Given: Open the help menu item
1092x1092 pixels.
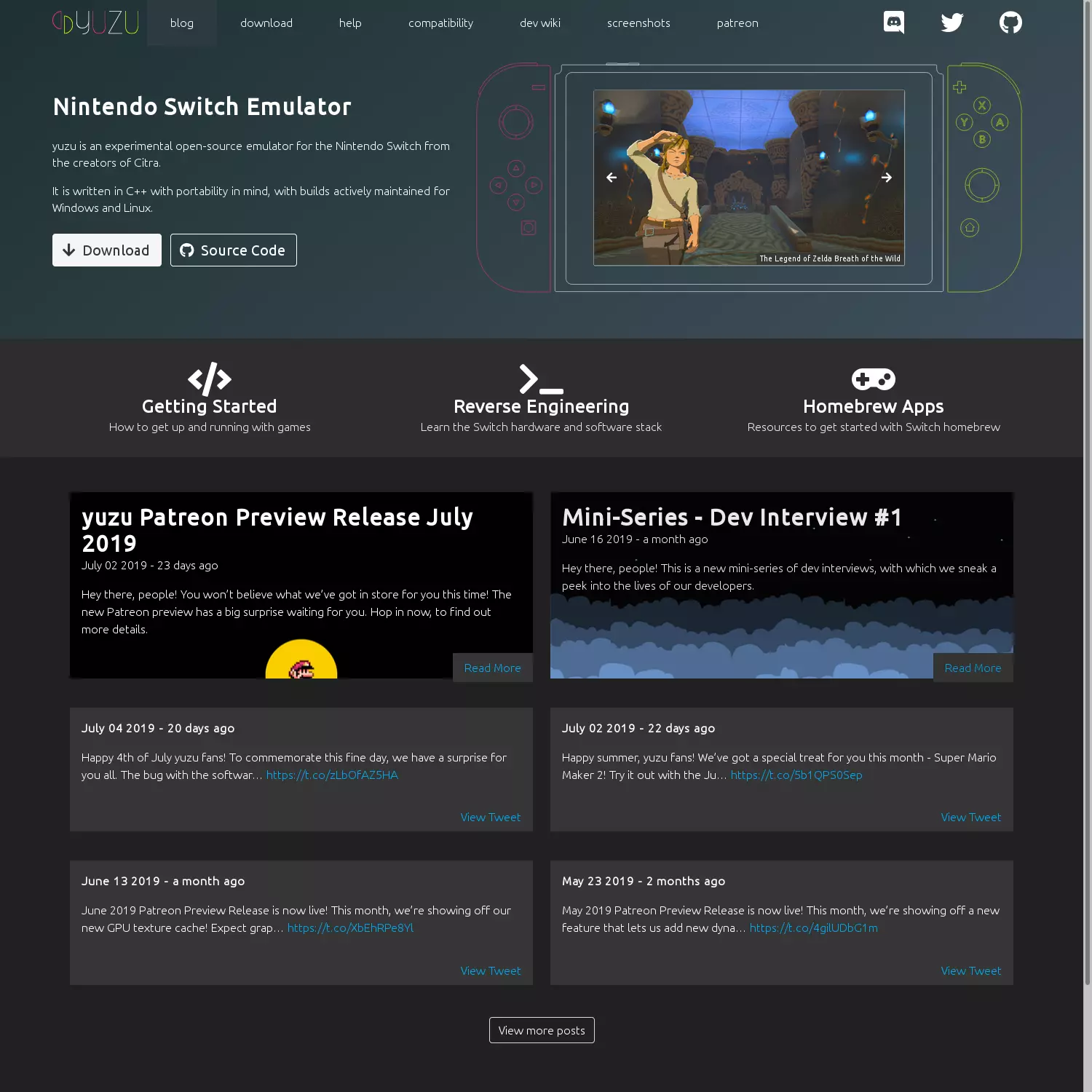Looking at the screenshot, I should [x=350, y=23].
